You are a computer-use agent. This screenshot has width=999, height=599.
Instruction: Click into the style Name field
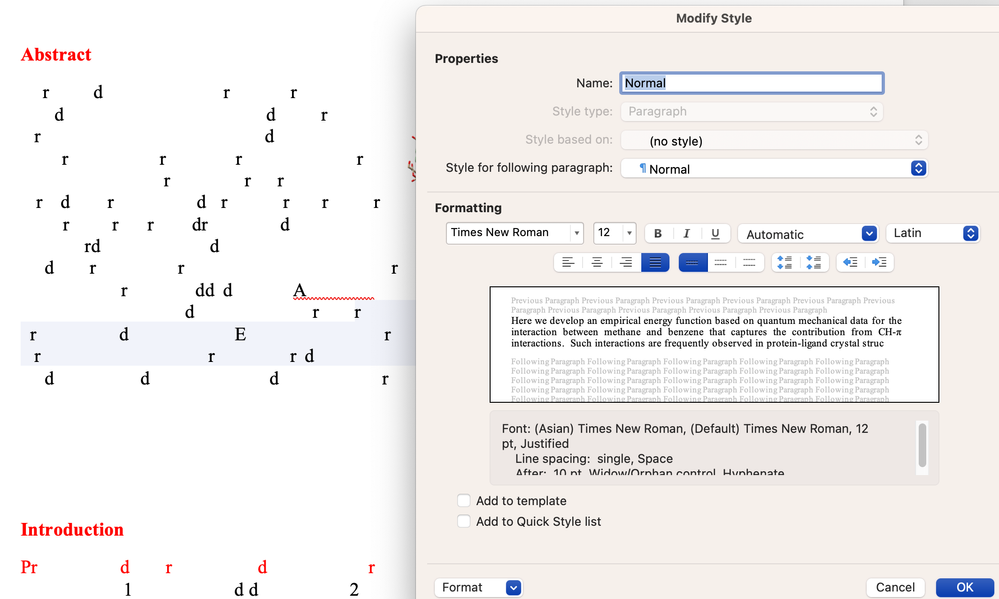[752, 83]
